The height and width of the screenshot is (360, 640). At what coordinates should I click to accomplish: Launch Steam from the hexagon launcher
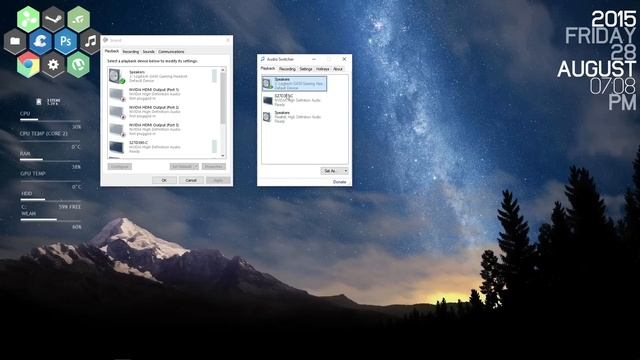[53, 19]
